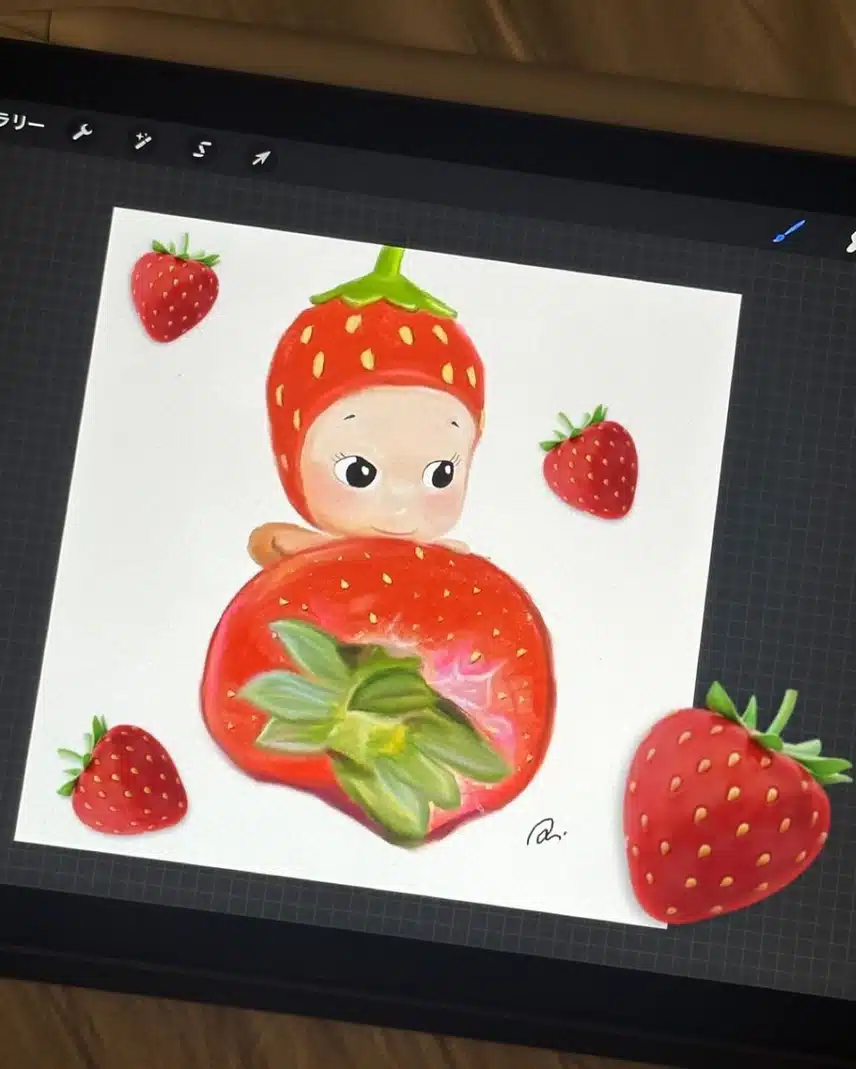Screen dimensions: 856x1069
Task: Tap the strawberry doll artwork canvas
Action: 378,566
